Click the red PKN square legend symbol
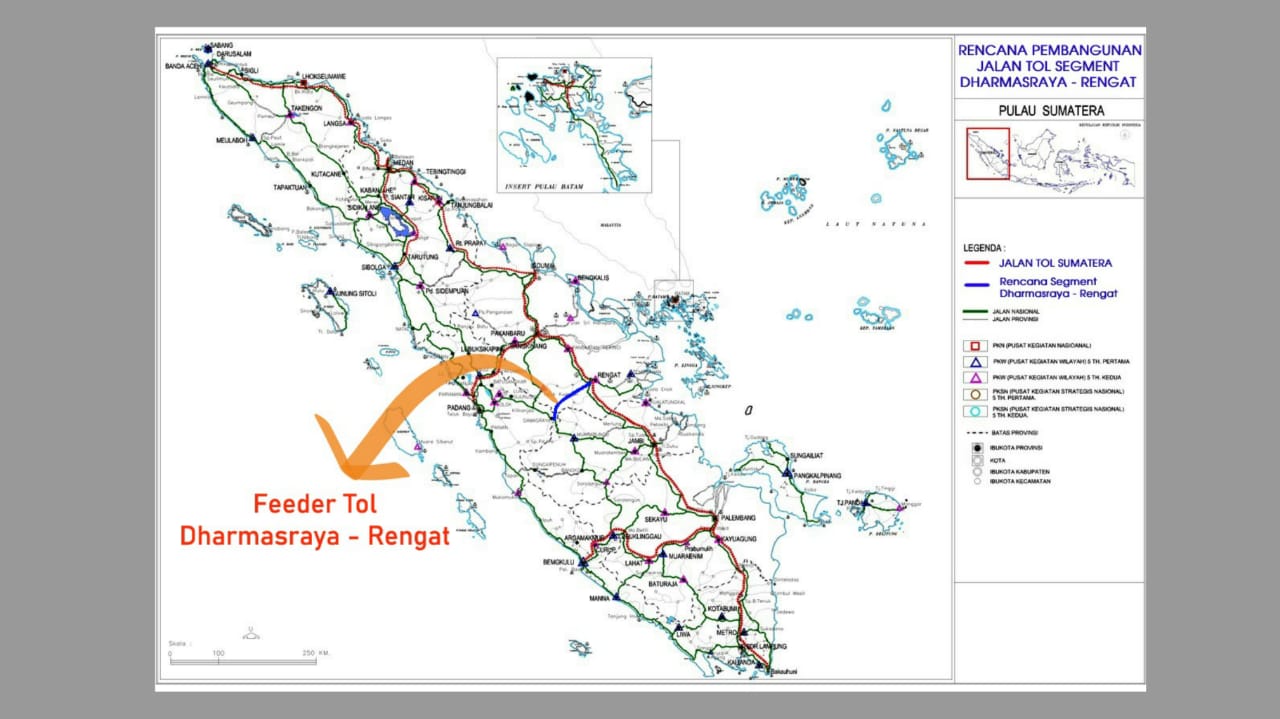This screenshot has width=1280, height=719. 973,346
